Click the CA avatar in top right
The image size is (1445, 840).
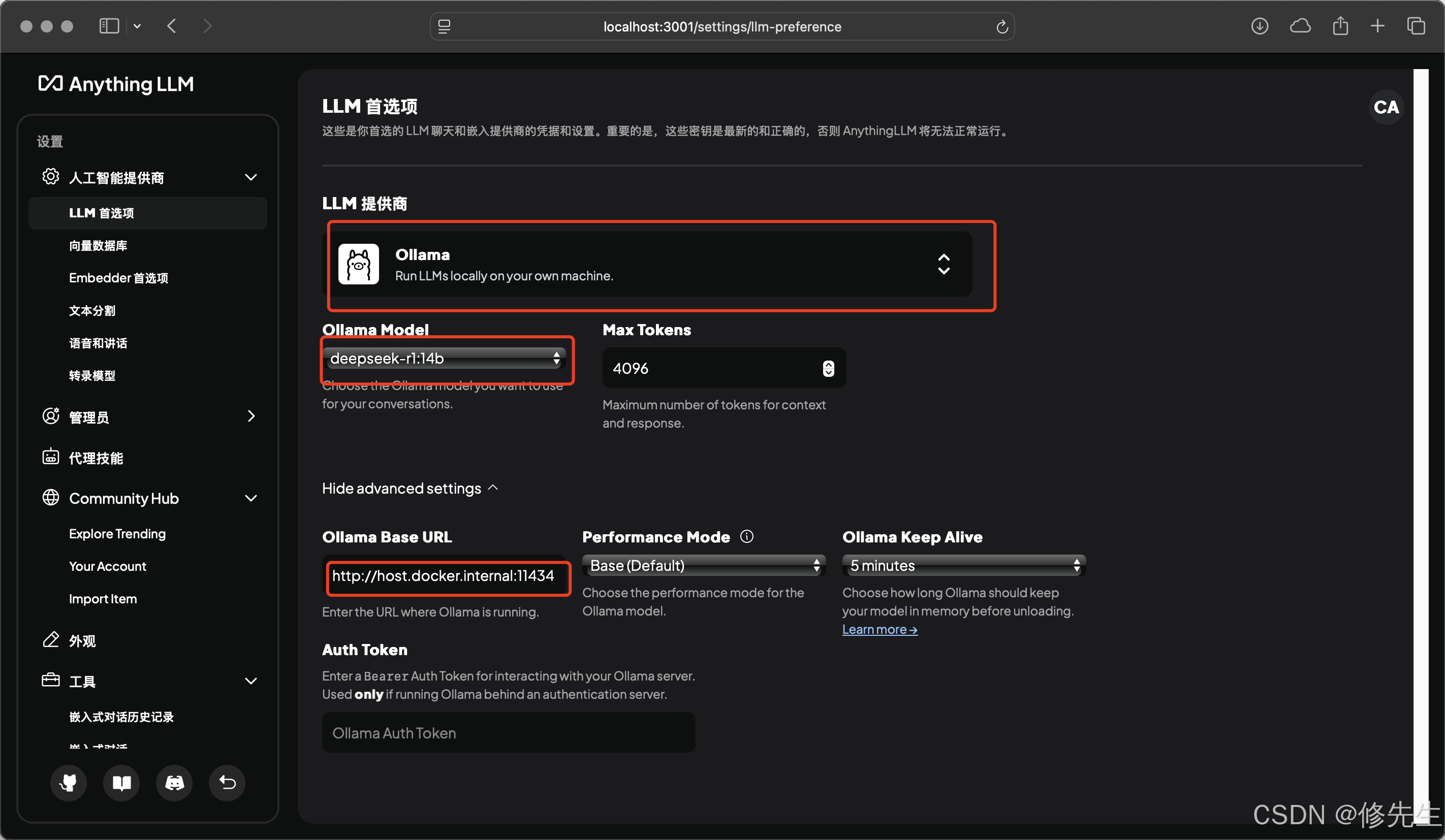(1386, 107)
